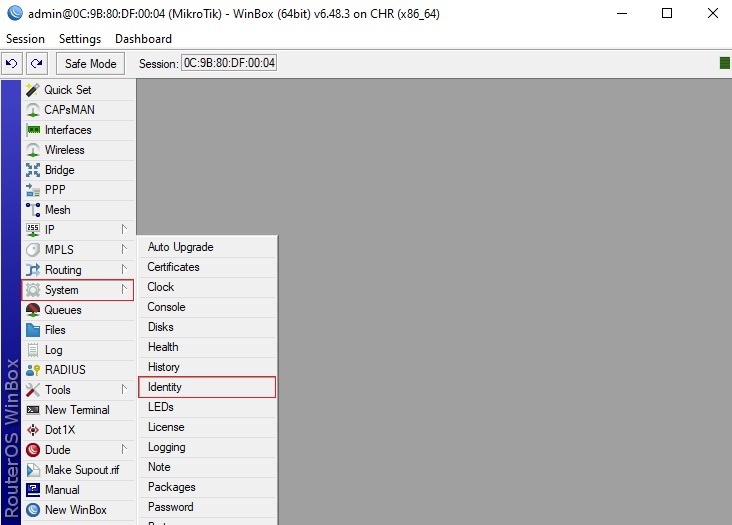Click the New Terminal label
The image size is (732, 525).
tap(77, 410)
